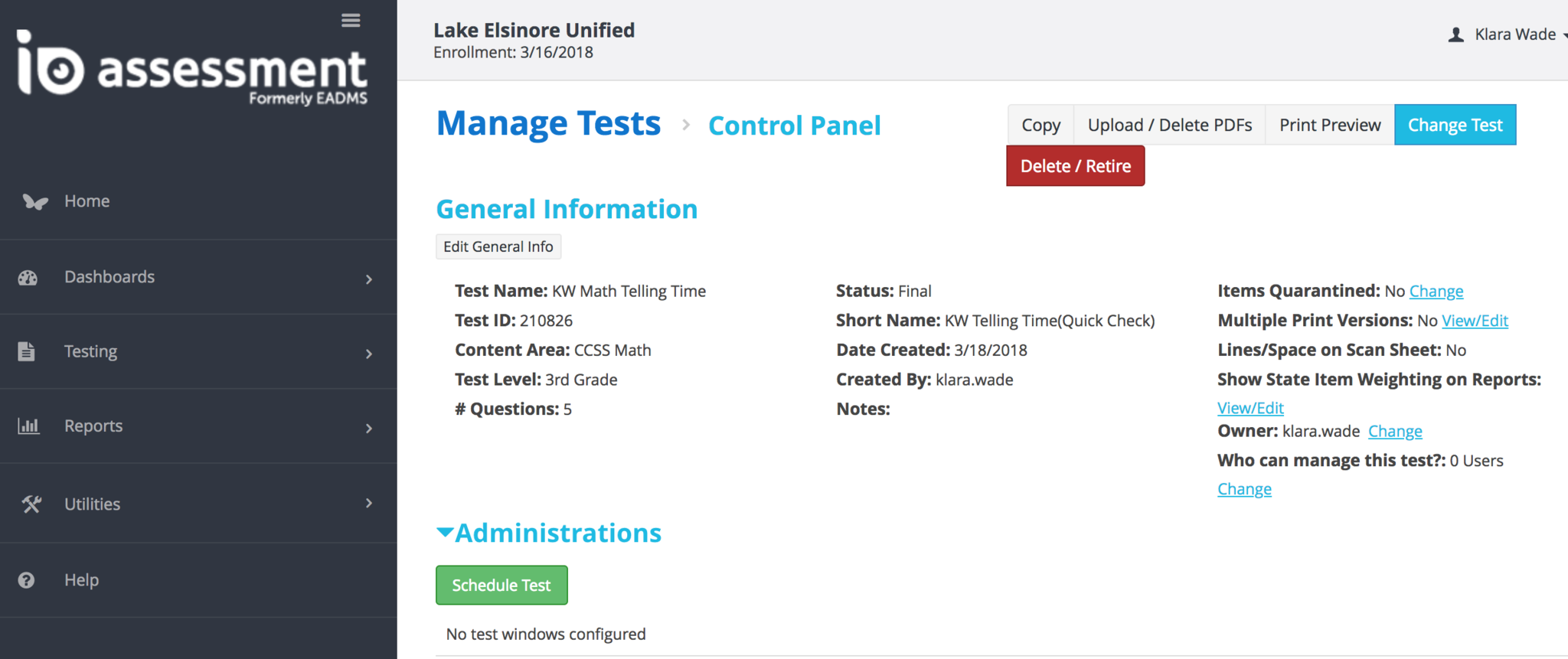Click the Reports bar chart icon
This screenshot has width=1568, height=659.
click(x=28, y=426)
